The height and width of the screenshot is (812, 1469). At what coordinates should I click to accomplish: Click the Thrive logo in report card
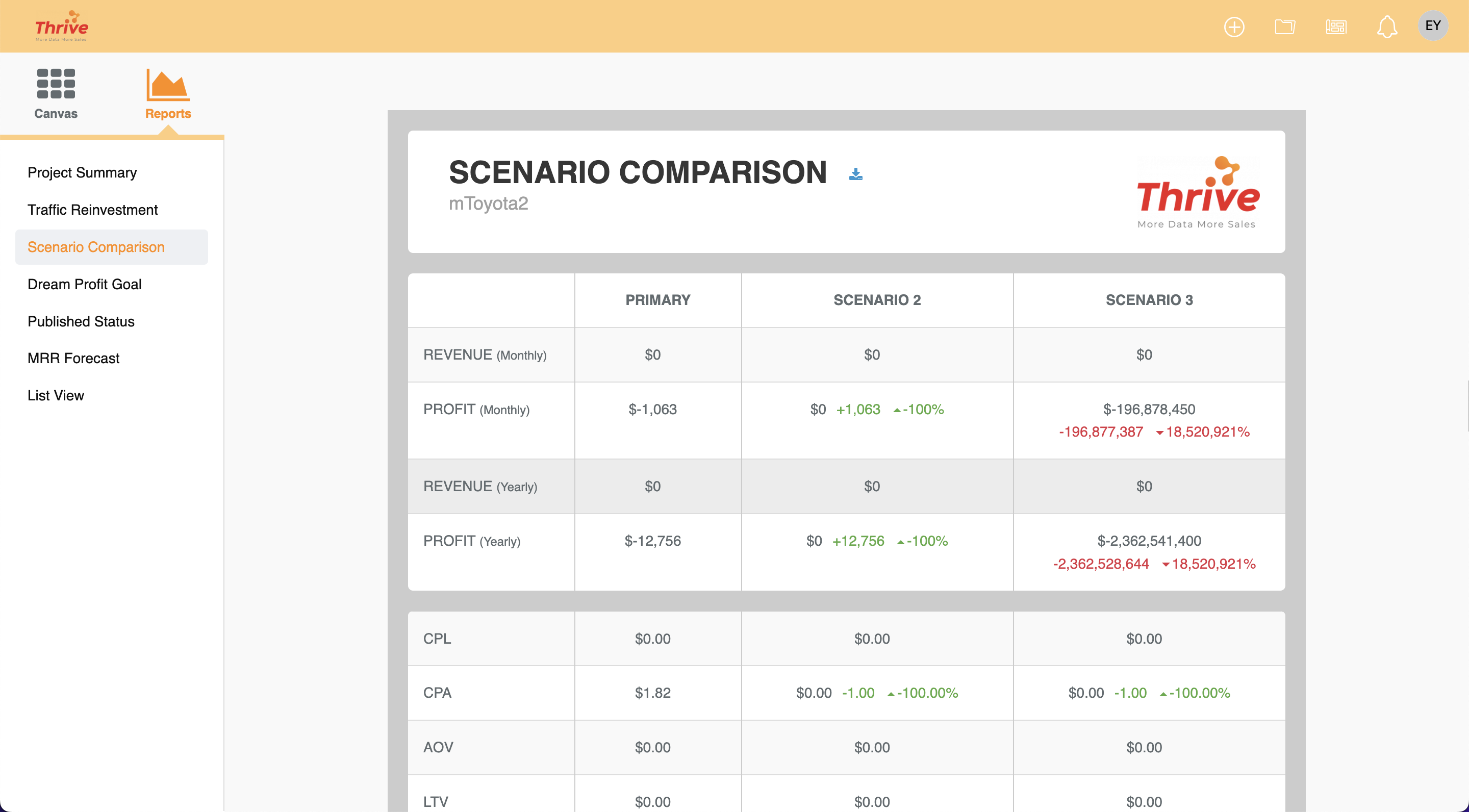(x=1197, y=193)
